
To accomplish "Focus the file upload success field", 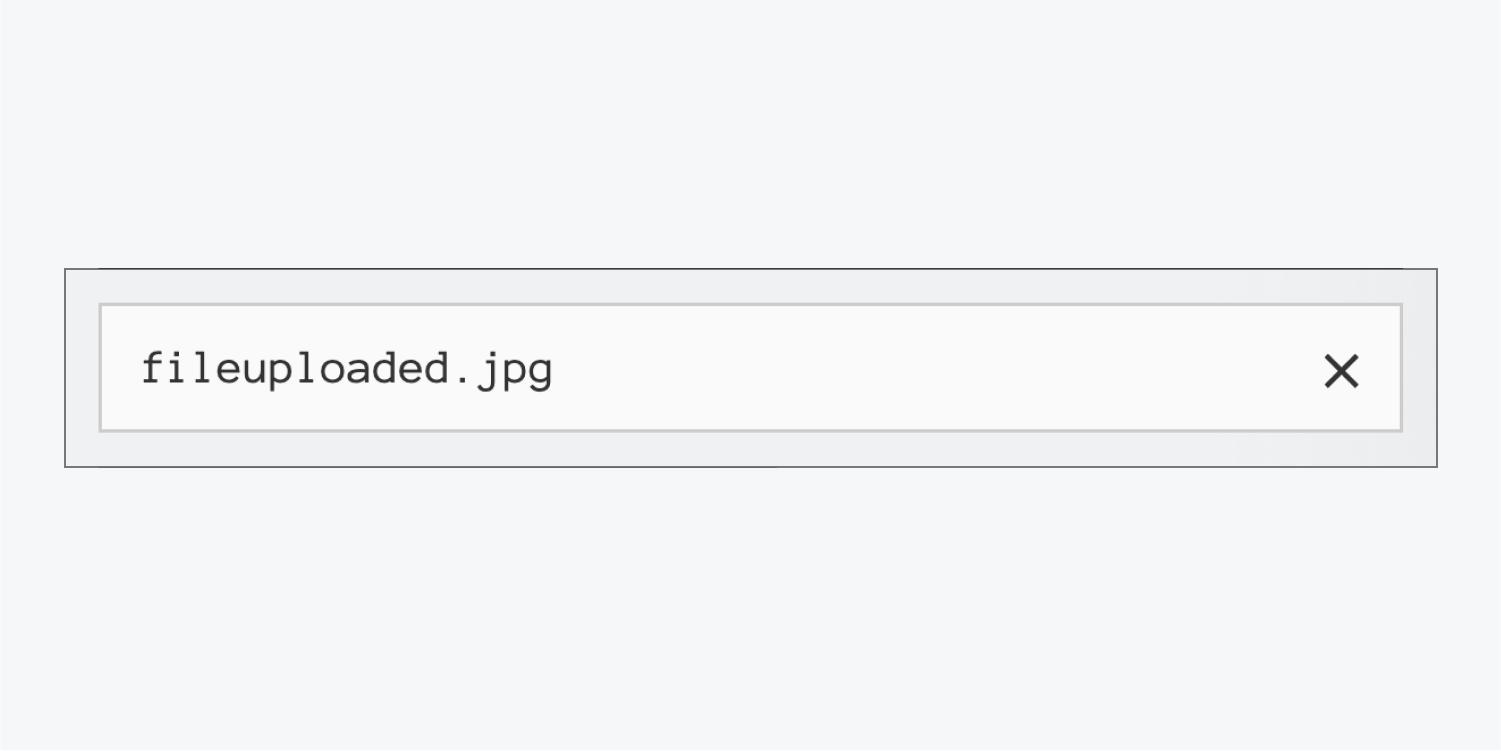I will [750, 368].
